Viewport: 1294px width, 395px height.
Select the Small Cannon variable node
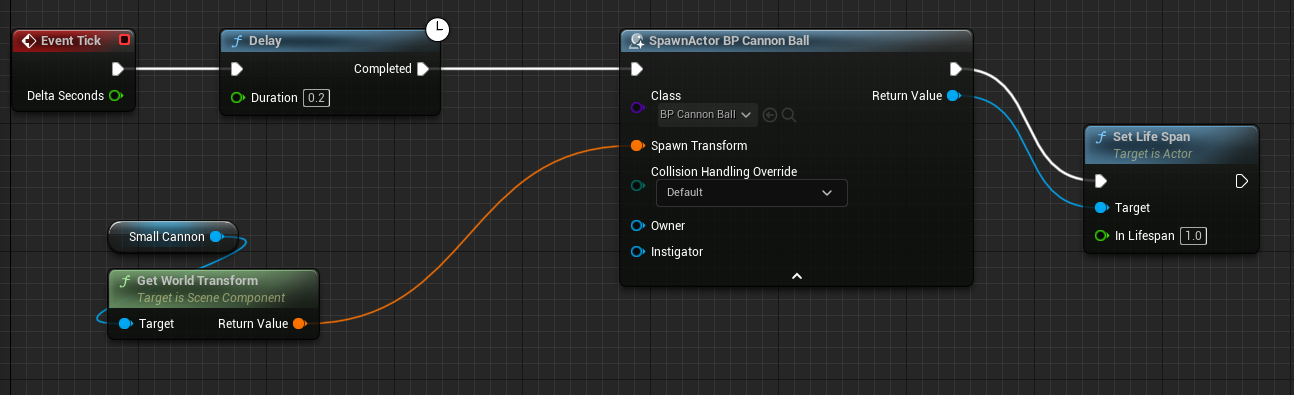[172, 237]
